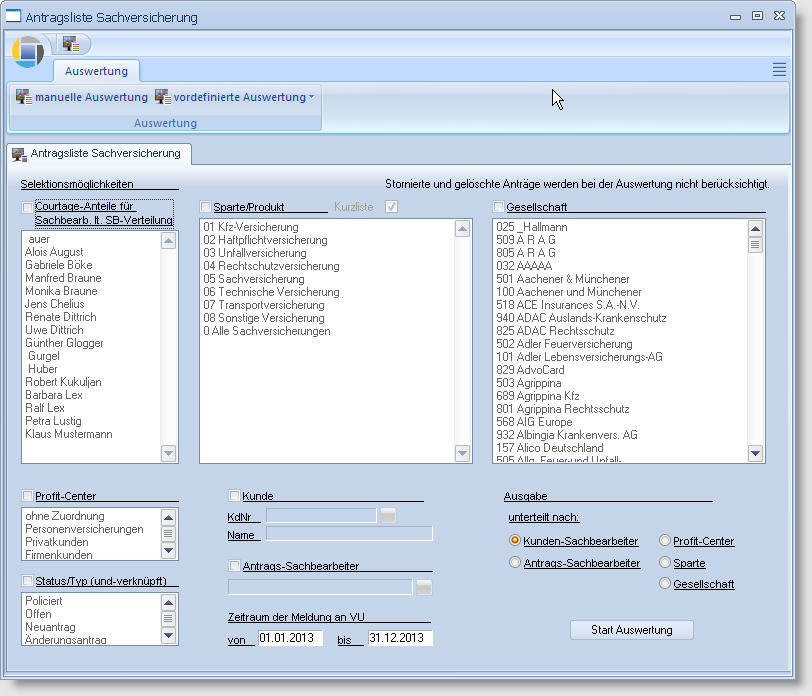Tick the Sparte/Produkt checkbox
The image size is (812, 696).
206,207
